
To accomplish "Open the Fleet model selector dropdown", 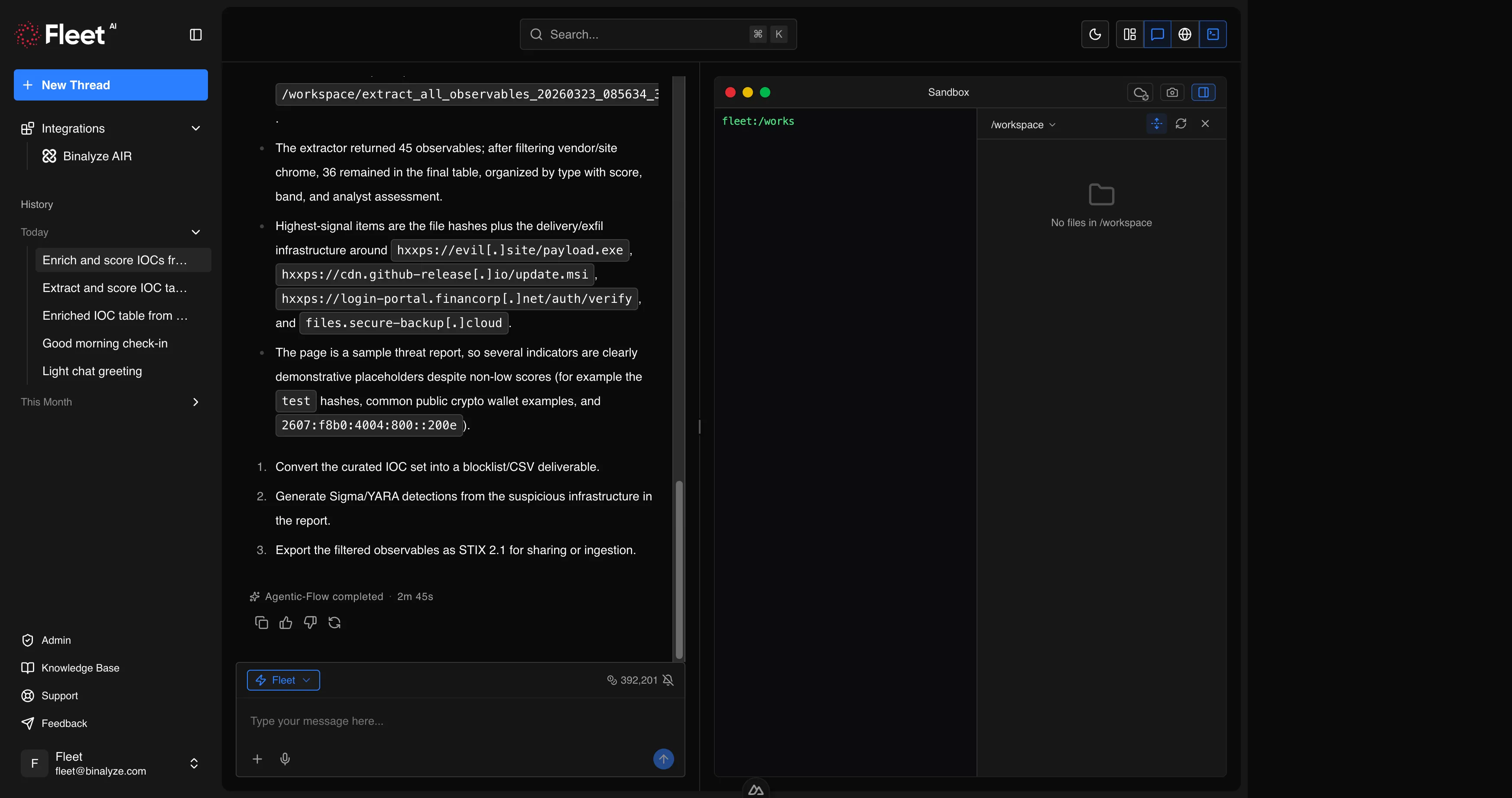I will pos(283,680).
